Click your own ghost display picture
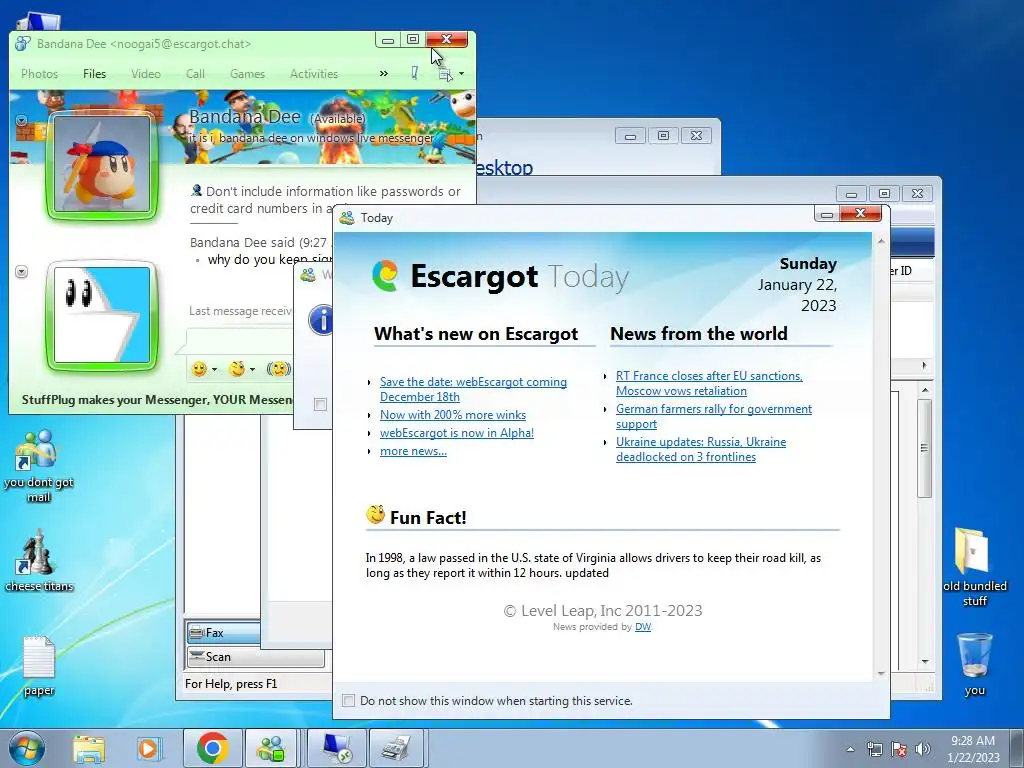1024x768 pixels. [x=102, y=315]
